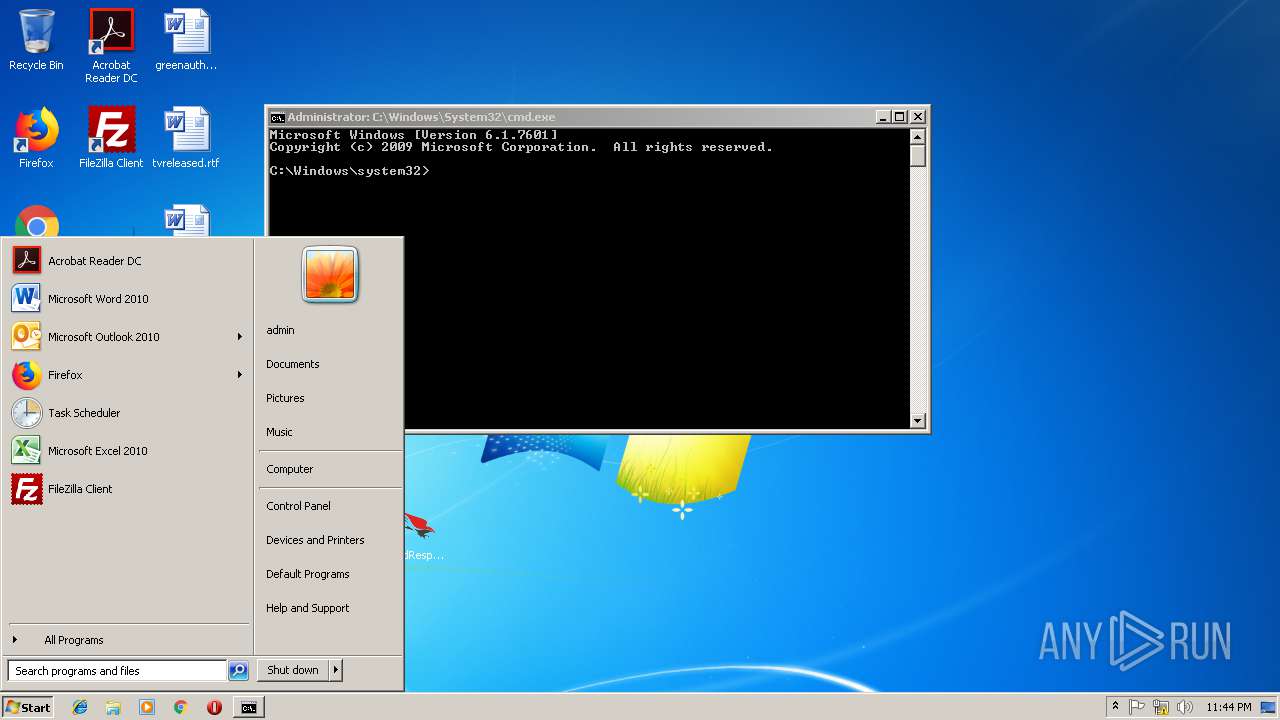This screenshot has width=1280, height=720.
Task: Open the Firefox desktop shortcut
Action: point(36,138)
